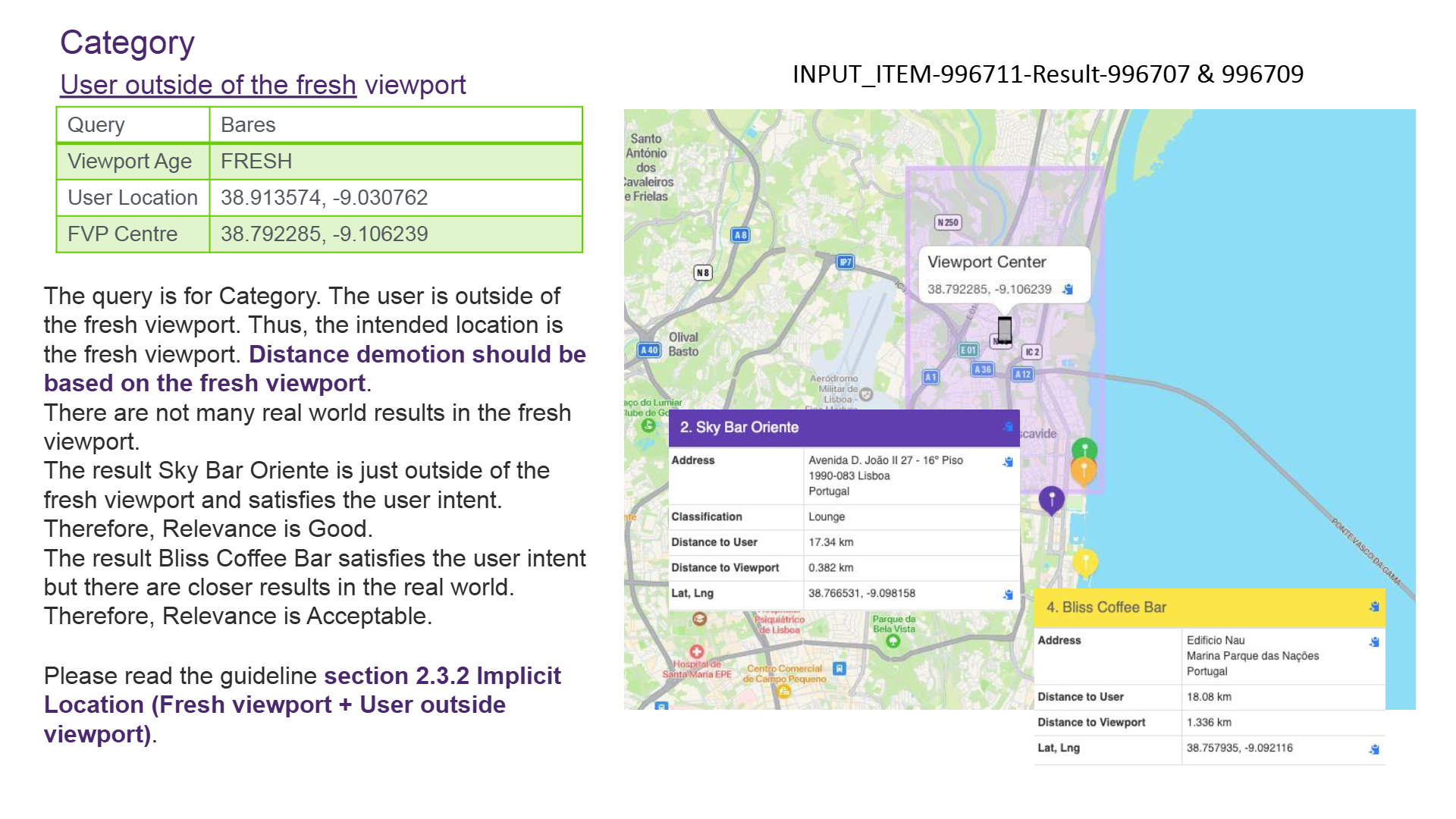
Task: Click the IP7 road shield on map
Action: click(x=845, y=262)
